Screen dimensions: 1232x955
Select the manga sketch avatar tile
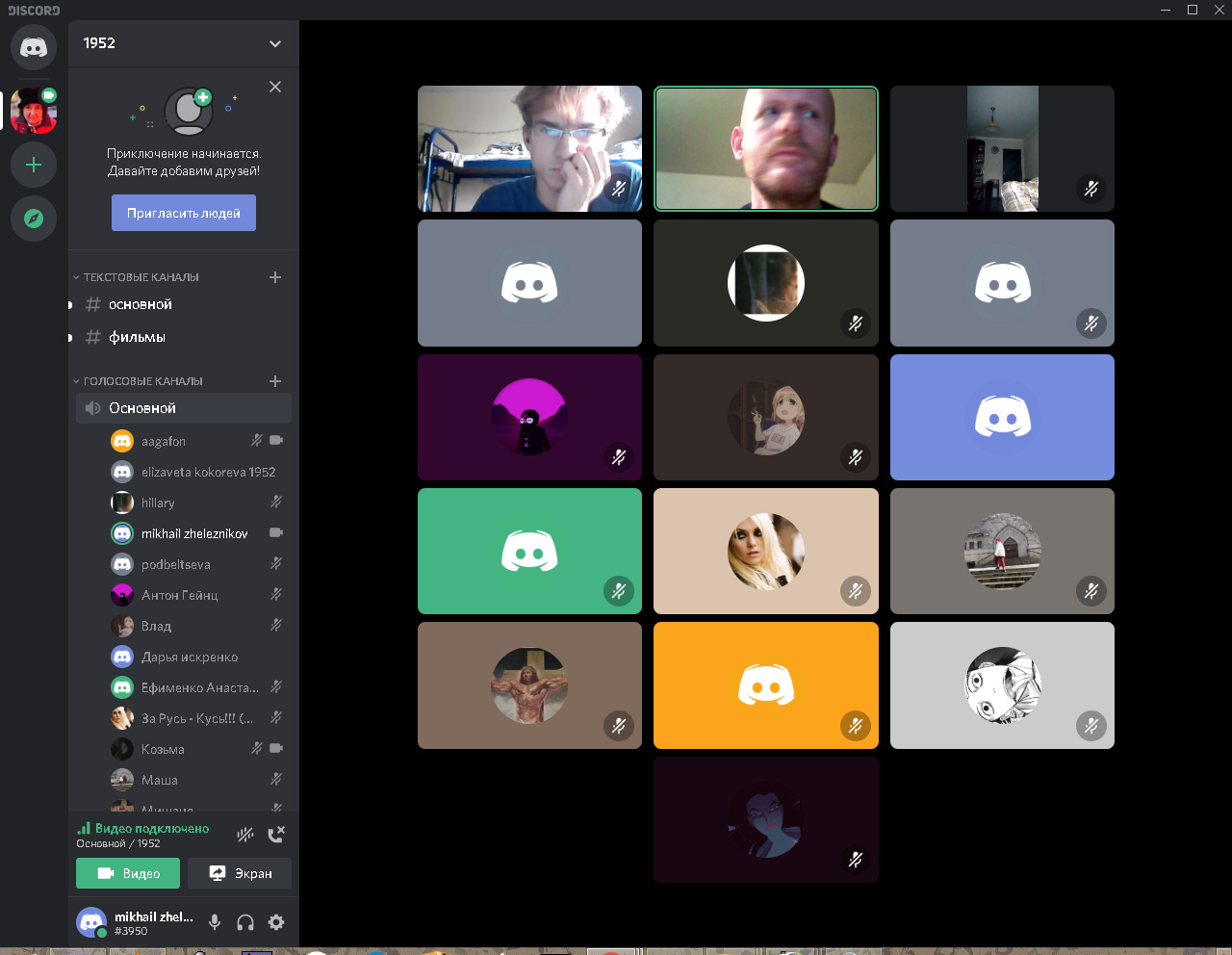pos(1002,685)
